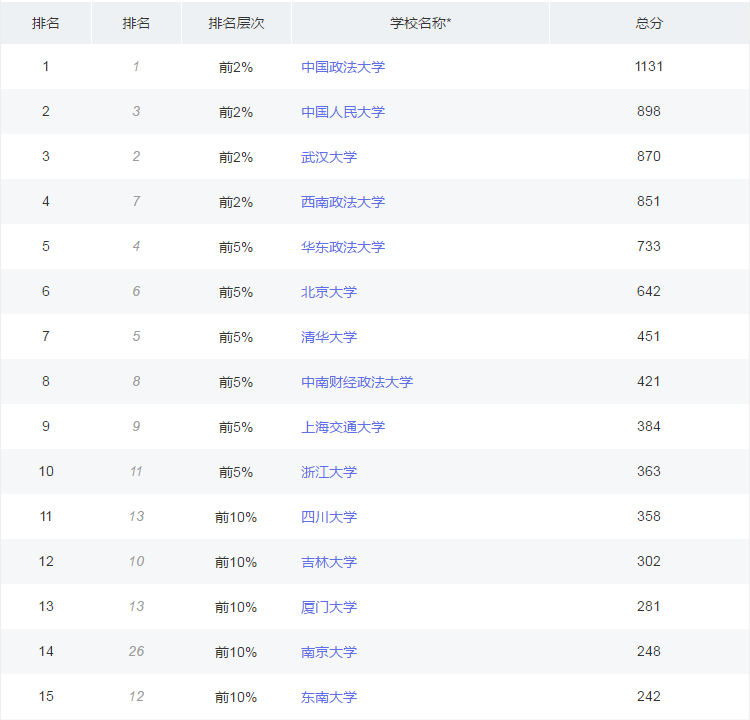The height and width of the screenshot is (720, 750).
Task: Open the 东南大学 link
Action: pos(329,697)
